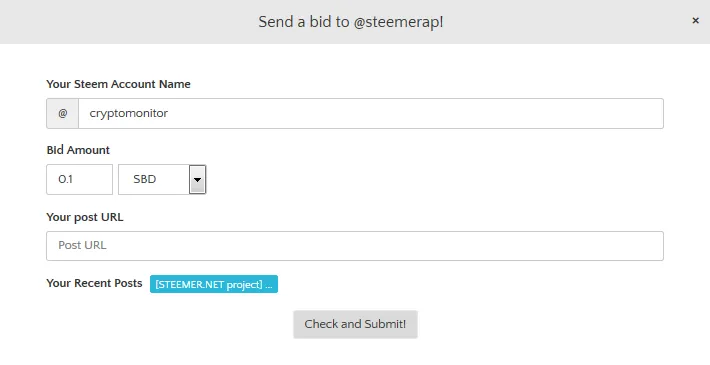Click the Your Steem Account Name label
The height and width of the screenshot is (365, 710).
[118, 84]
